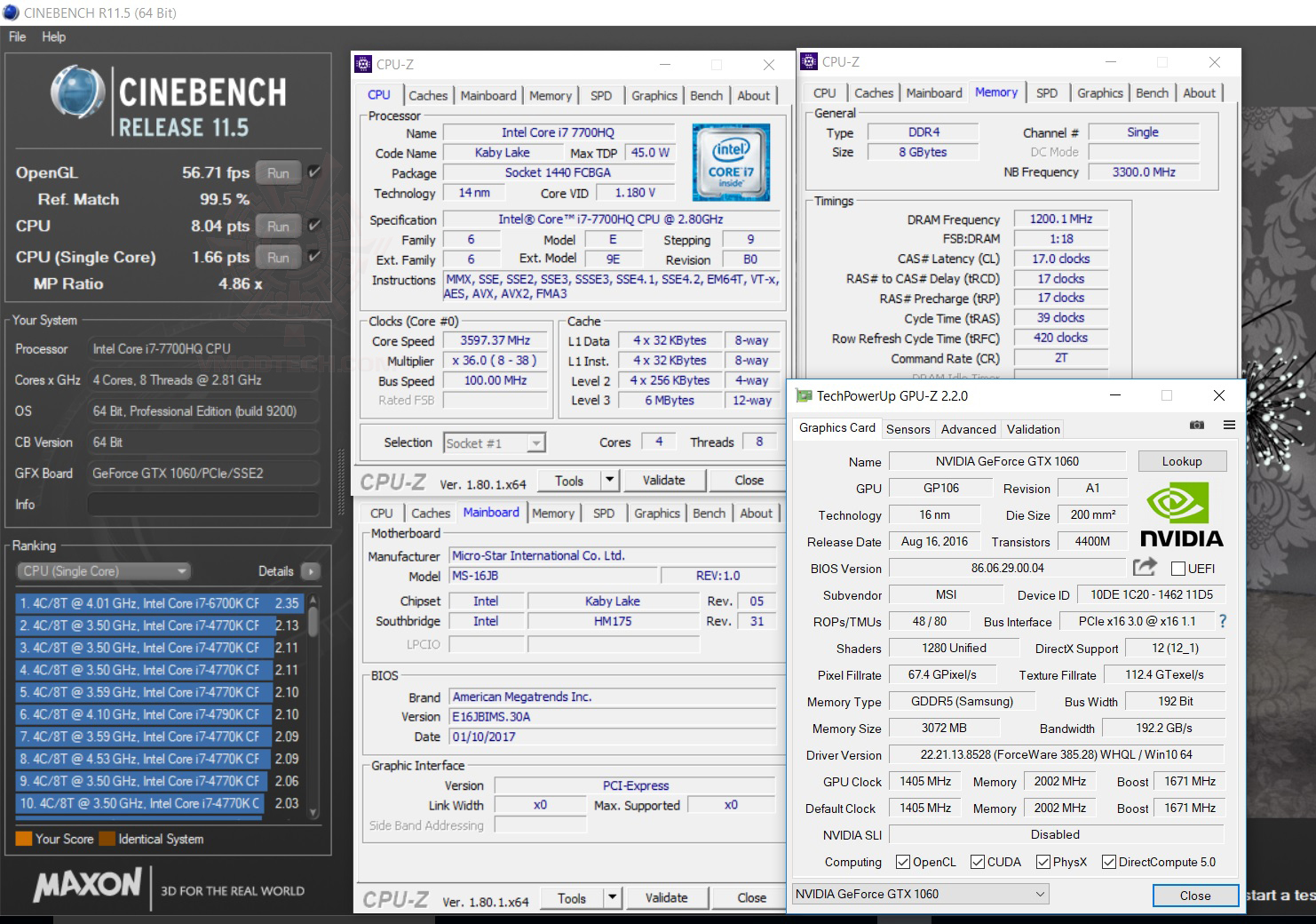The height and width of the screenshot is (924, 1316).
Task: Toggle the CPU test checkbox in Cinebench
Action: 314,226
